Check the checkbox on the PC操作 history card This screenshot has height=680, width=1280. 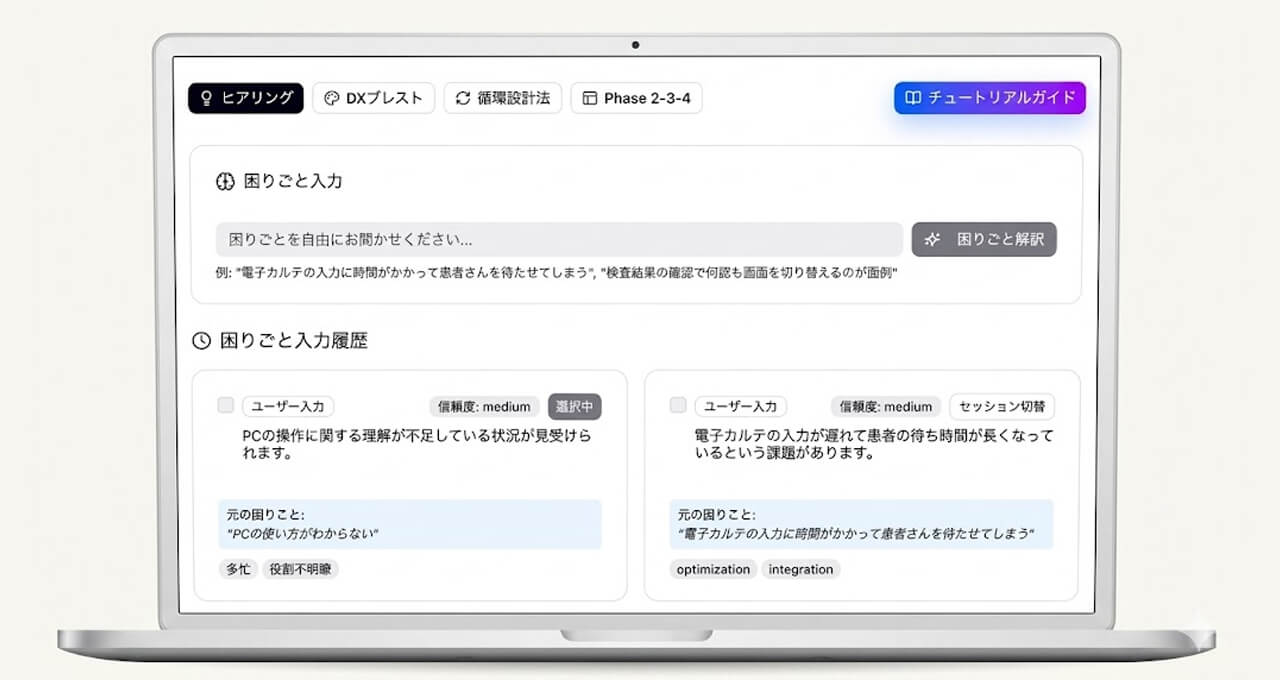pyautogui.click(x=225, y=406)
